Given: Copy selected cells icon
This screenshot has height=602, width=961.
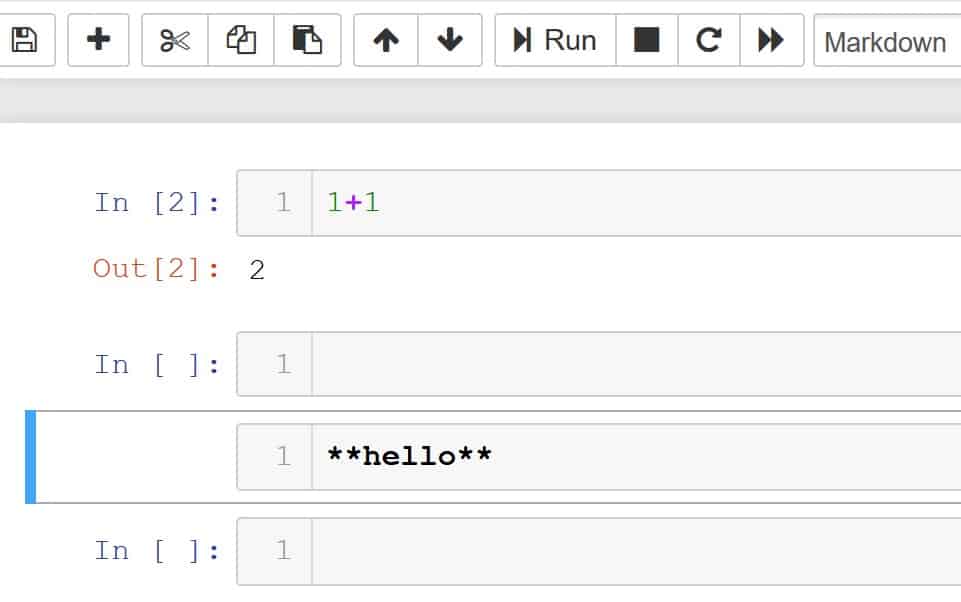Looking at the screenshot, I should [x=241, y=40].
